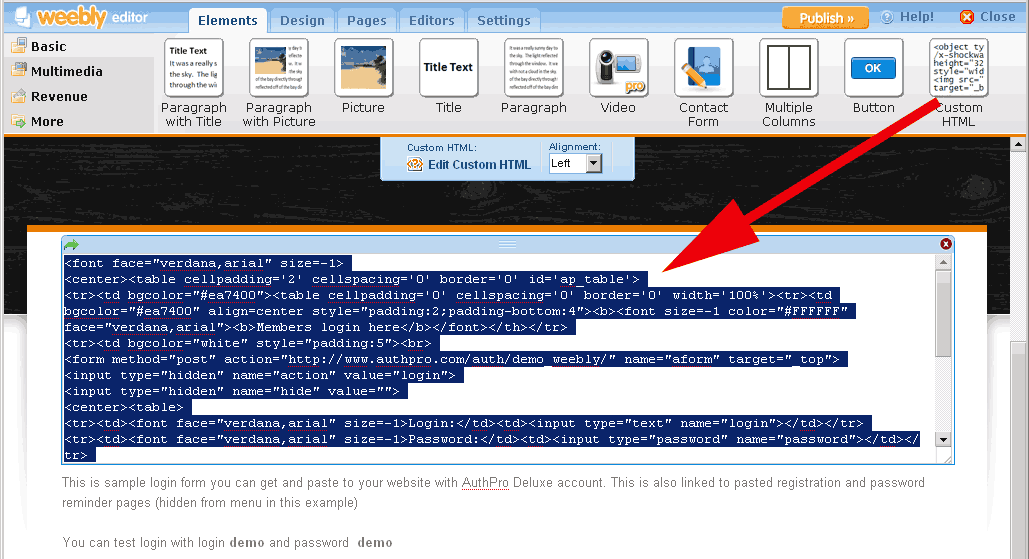Pick the Multiple Columns element
Viewport: 1029px width, 559px height.
789,83
